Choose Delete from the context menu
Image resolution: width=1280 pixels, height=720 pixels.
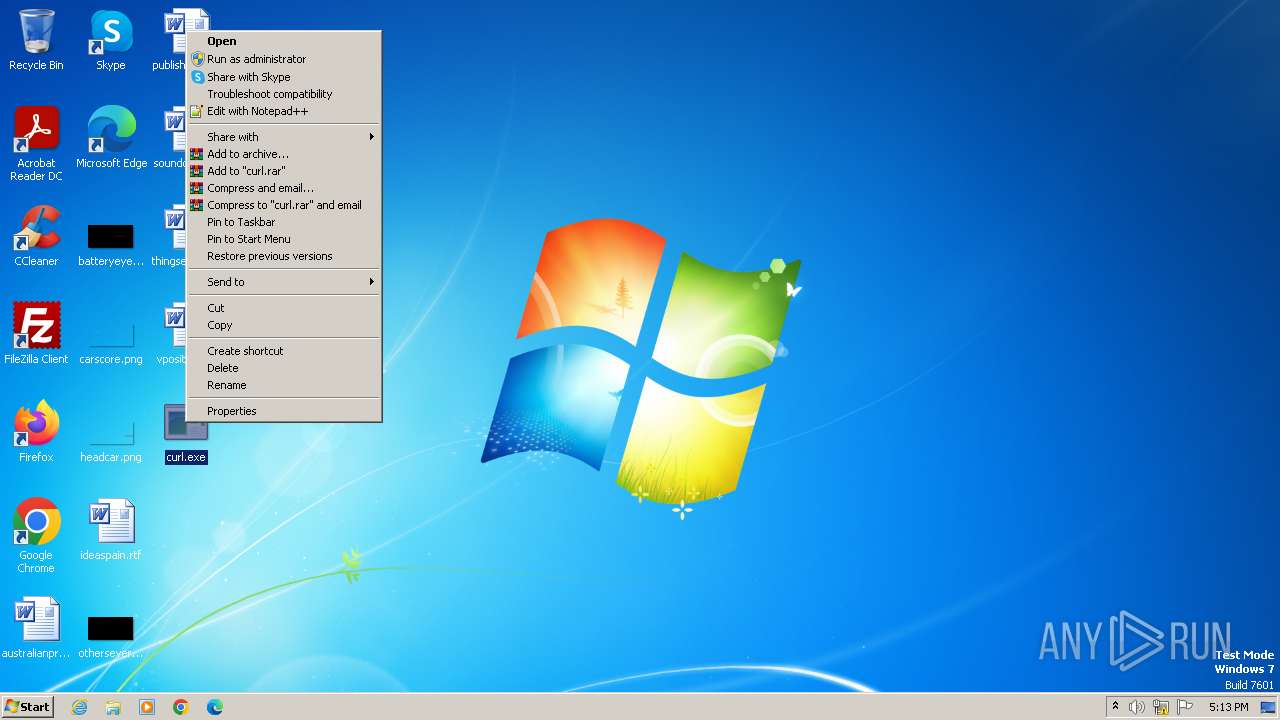pos(284,368)
